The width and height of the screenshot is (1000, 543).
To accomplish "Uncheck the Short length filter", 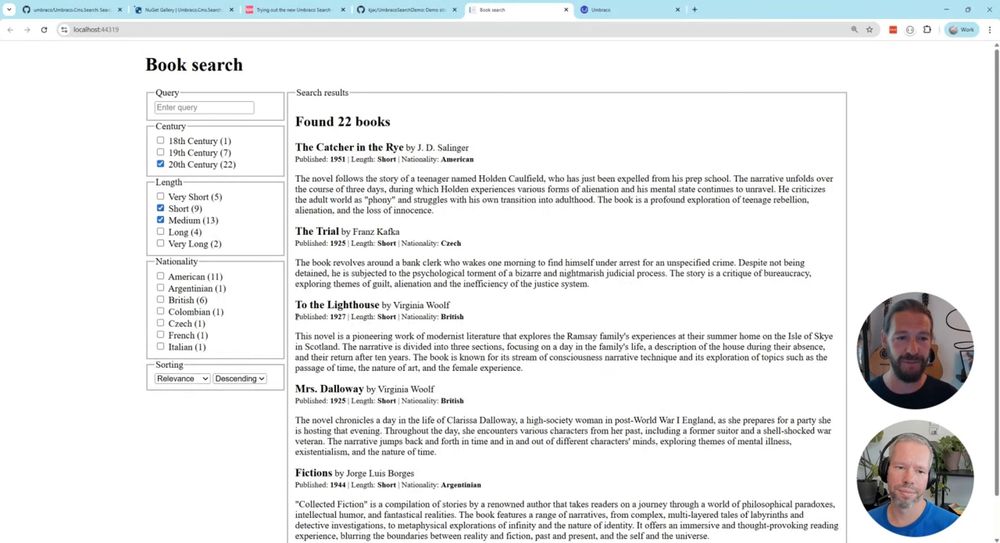I will [160, 208].
